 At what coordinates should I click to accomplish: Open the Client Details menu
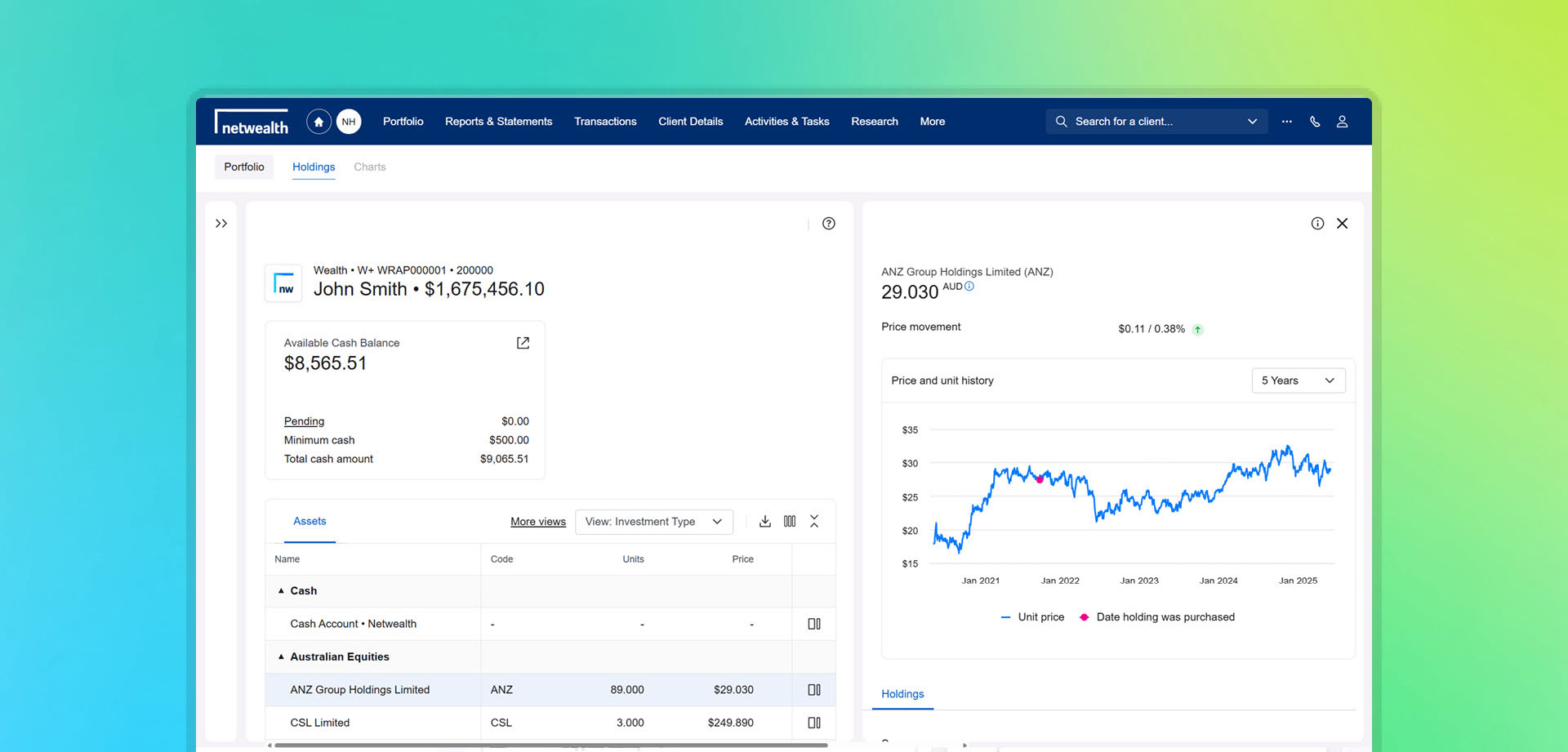coord(691,122)
